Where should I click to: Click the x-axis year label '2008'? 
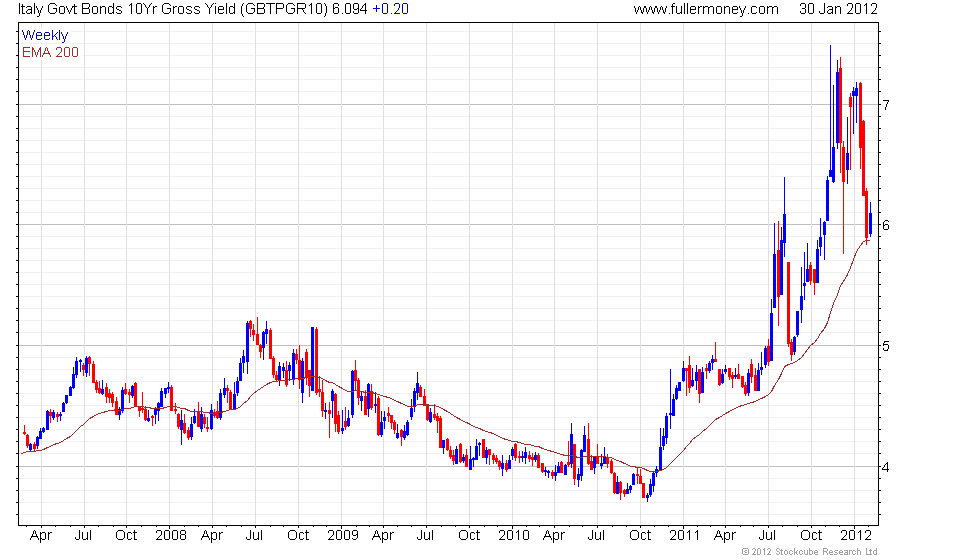coord(171,535)
